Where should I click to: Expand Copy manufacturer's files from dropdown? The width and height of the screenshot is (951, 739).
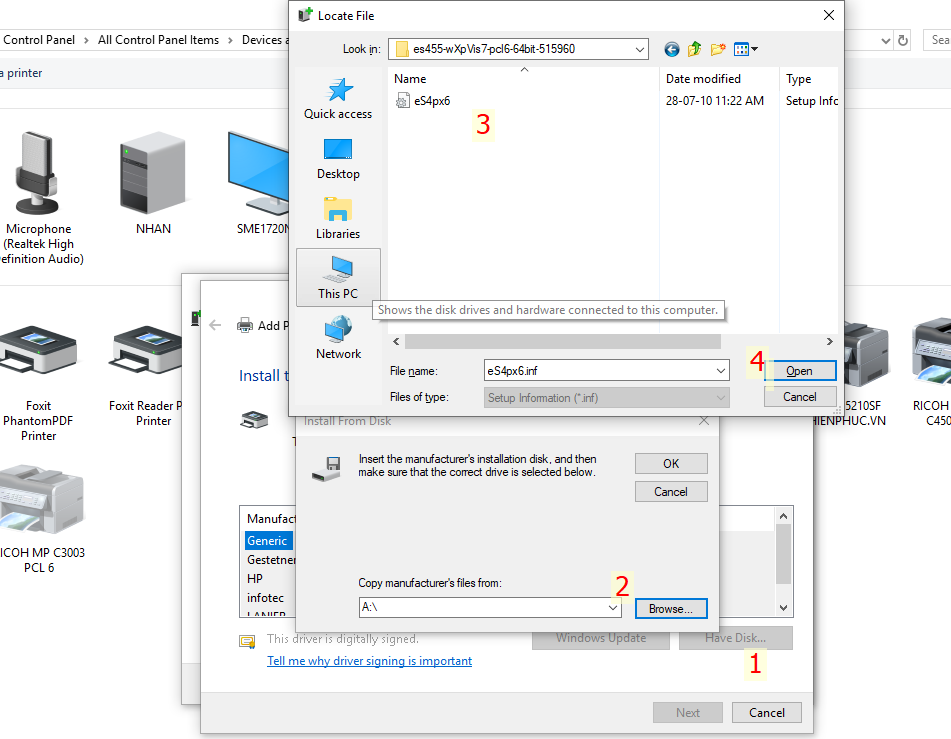613,608
